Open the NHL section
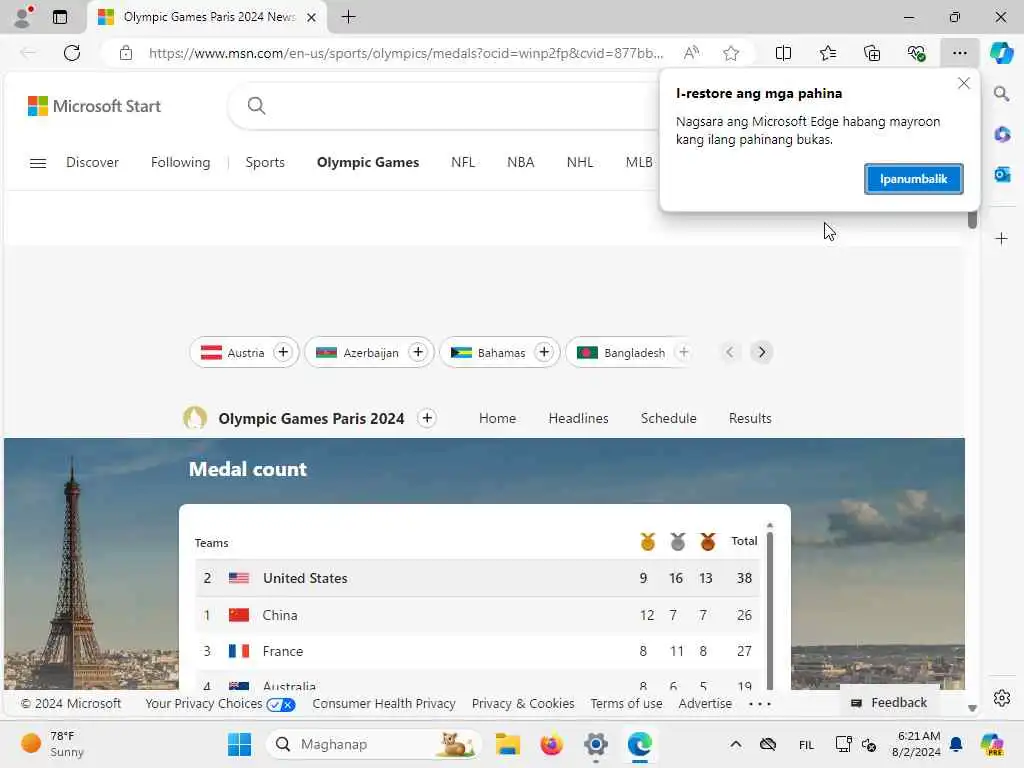 [580, 162]
